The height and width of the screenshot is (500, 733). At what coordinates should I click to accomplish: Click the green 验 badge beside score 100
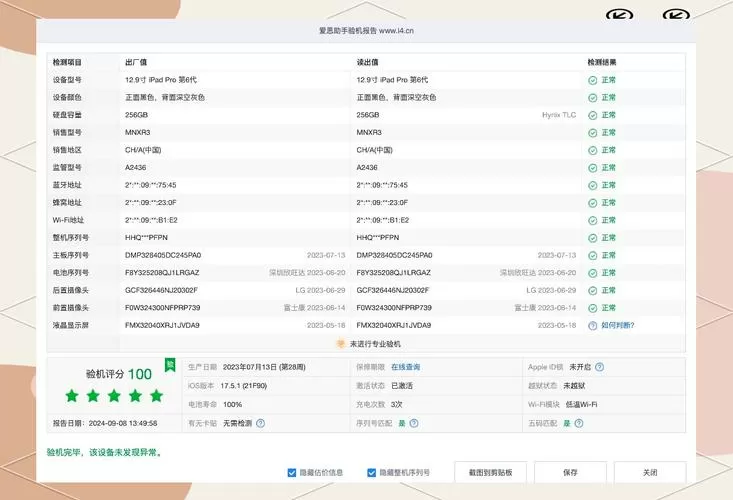[170, 365]
